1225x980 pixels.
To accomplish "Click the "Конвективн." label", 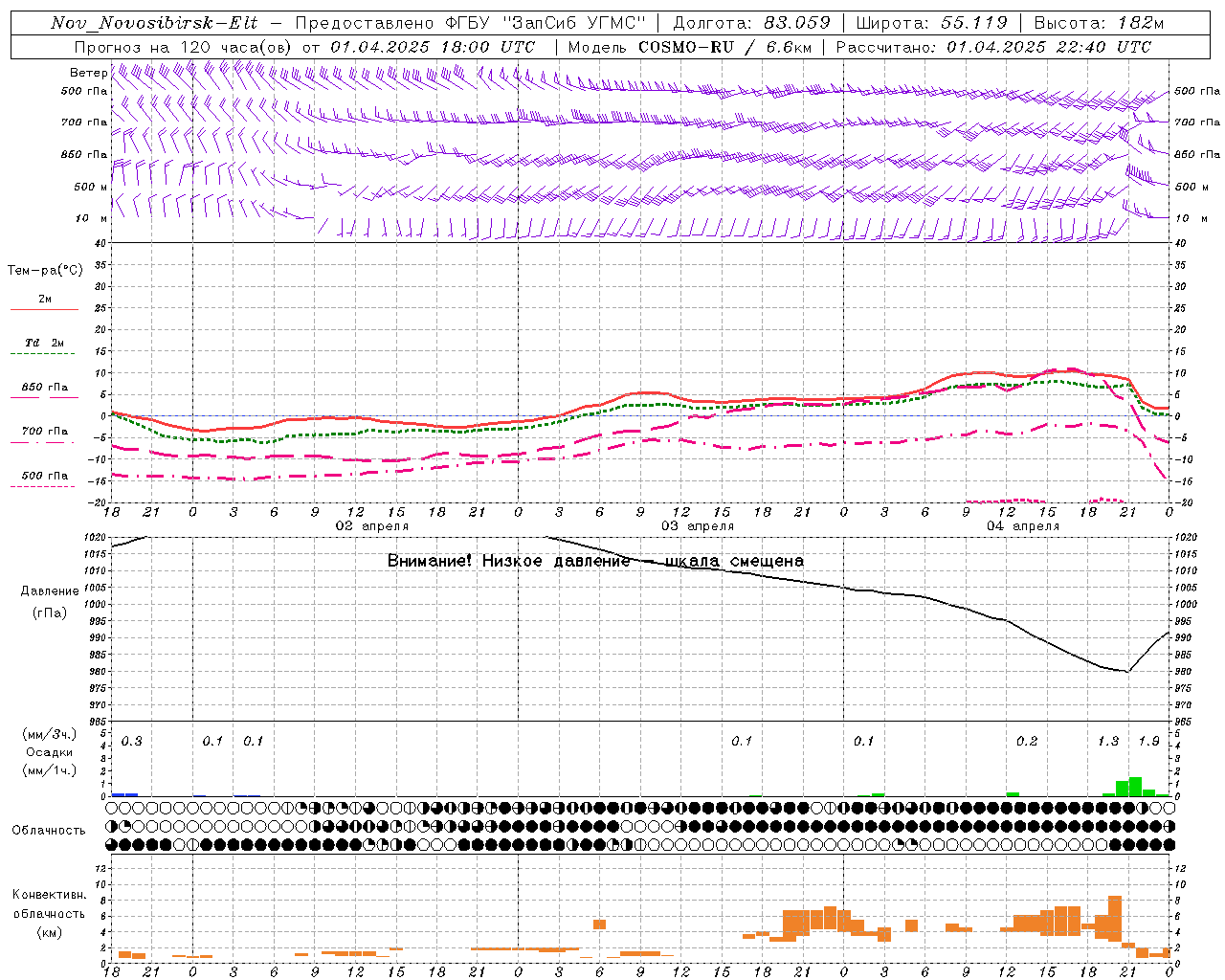I will click(50, 895).
